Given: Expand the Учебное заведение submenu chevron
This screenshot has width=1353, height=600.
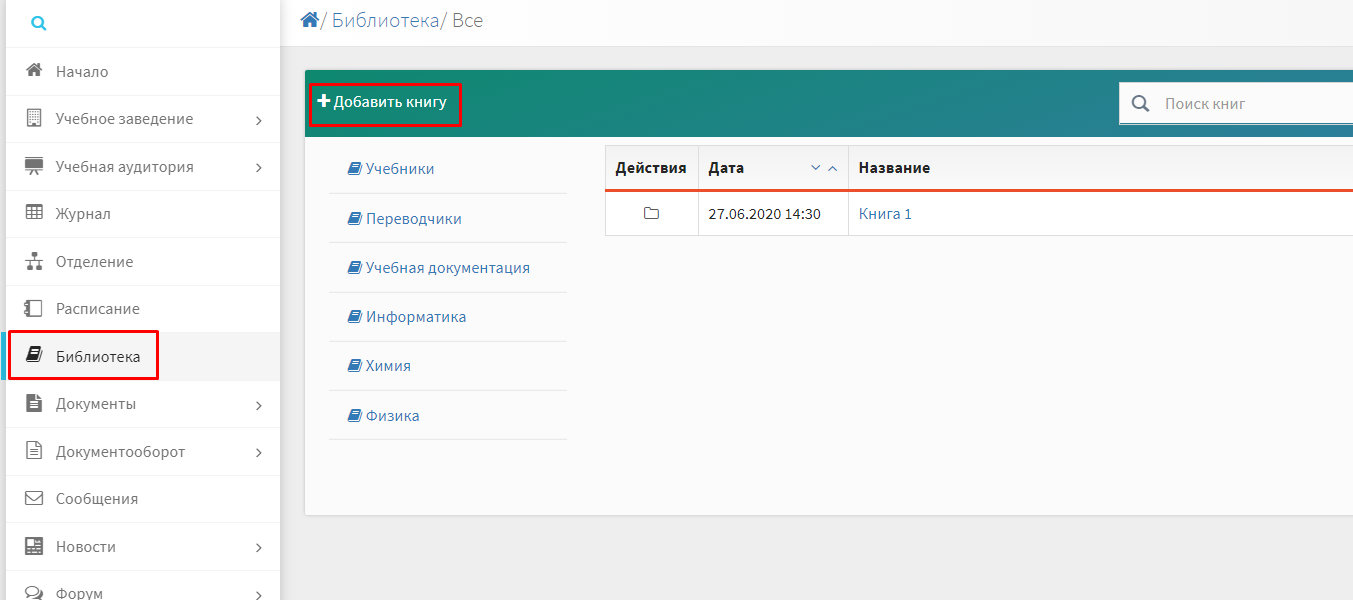Looking at the screenshot, I should tap(259, 120).
